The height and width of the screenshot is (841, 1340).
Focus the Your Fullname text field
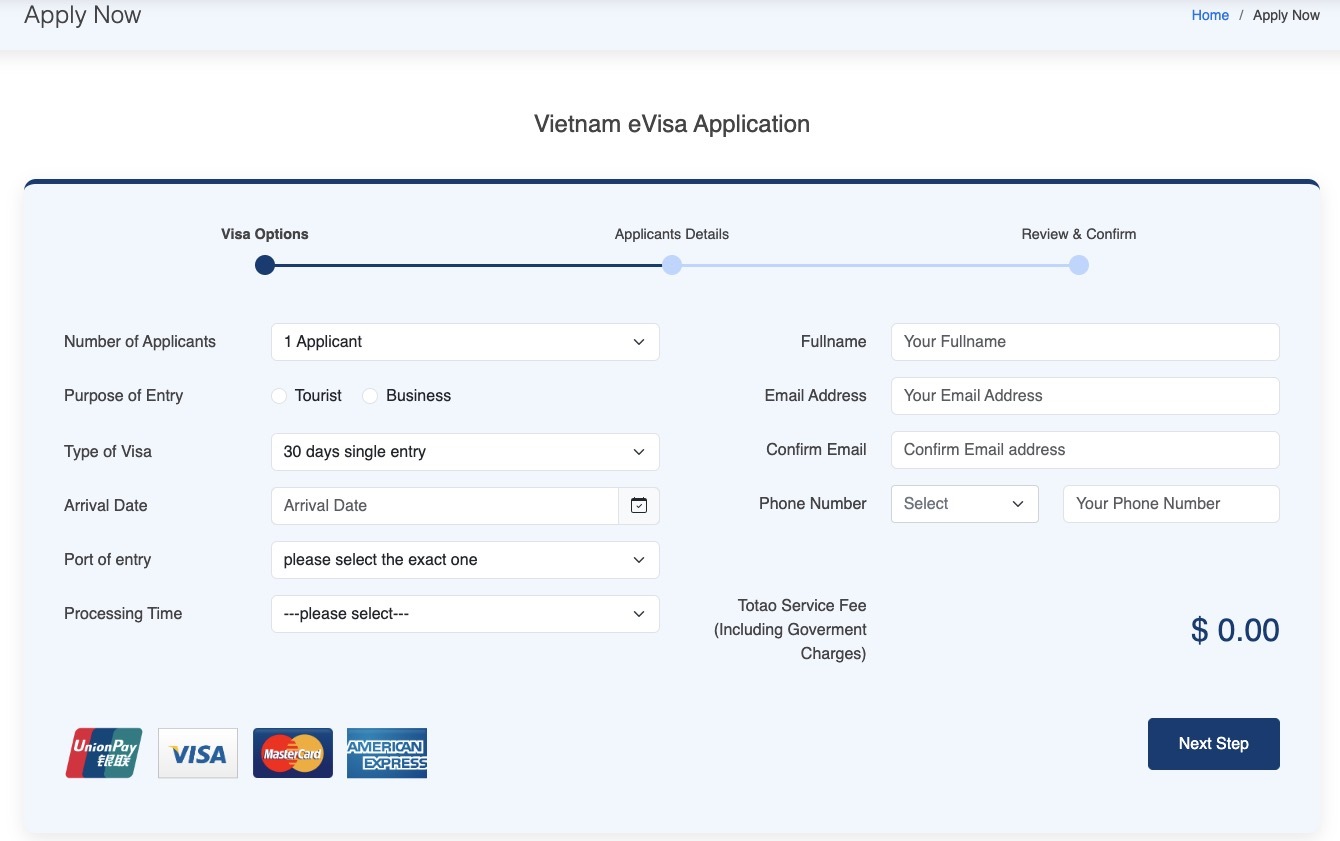[x=1085, y=342]
